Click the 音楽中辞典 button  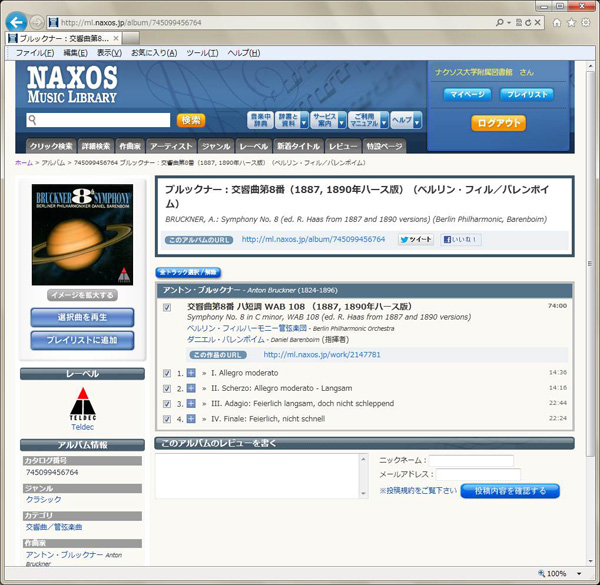tap(261, 120)
